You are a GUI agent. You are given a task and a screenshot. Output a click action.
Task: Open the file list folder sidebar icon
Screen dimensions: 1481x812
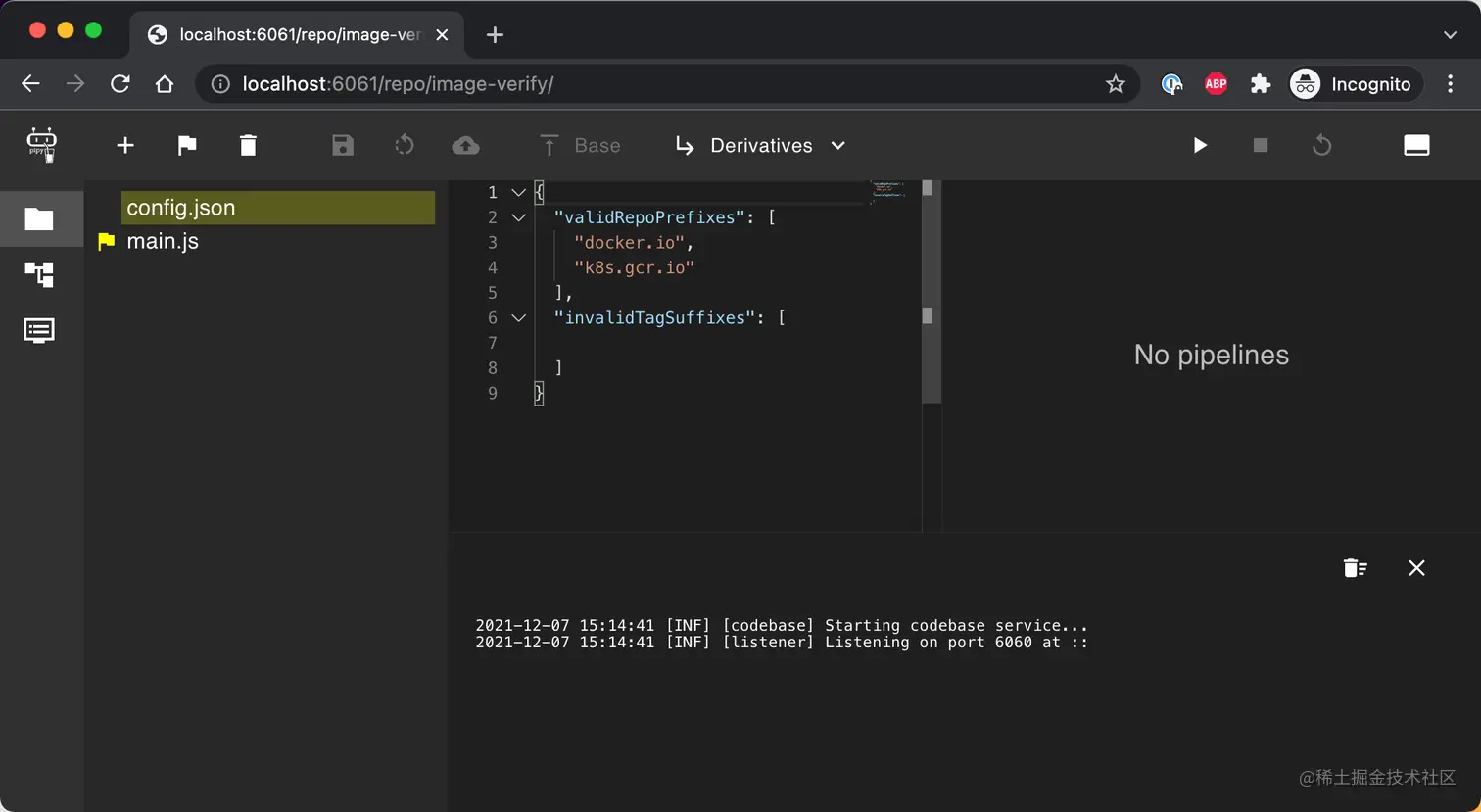coord(39,218)
